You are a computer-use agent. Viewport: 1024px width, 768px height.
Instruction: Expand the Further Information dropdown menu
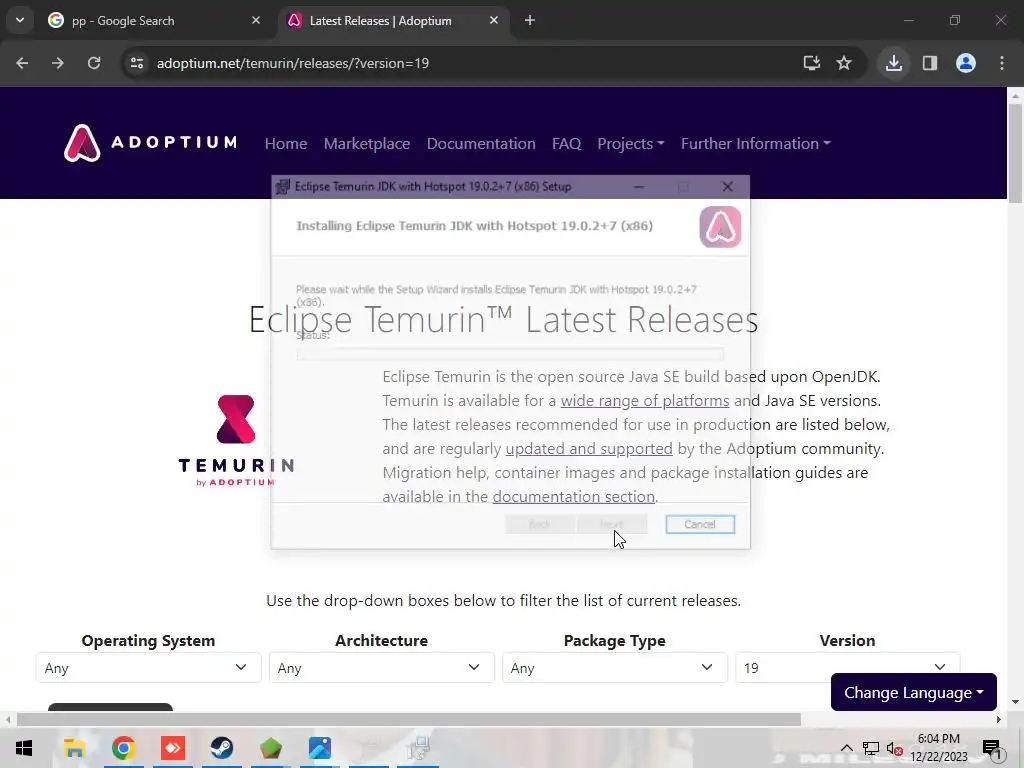point(756,144)
